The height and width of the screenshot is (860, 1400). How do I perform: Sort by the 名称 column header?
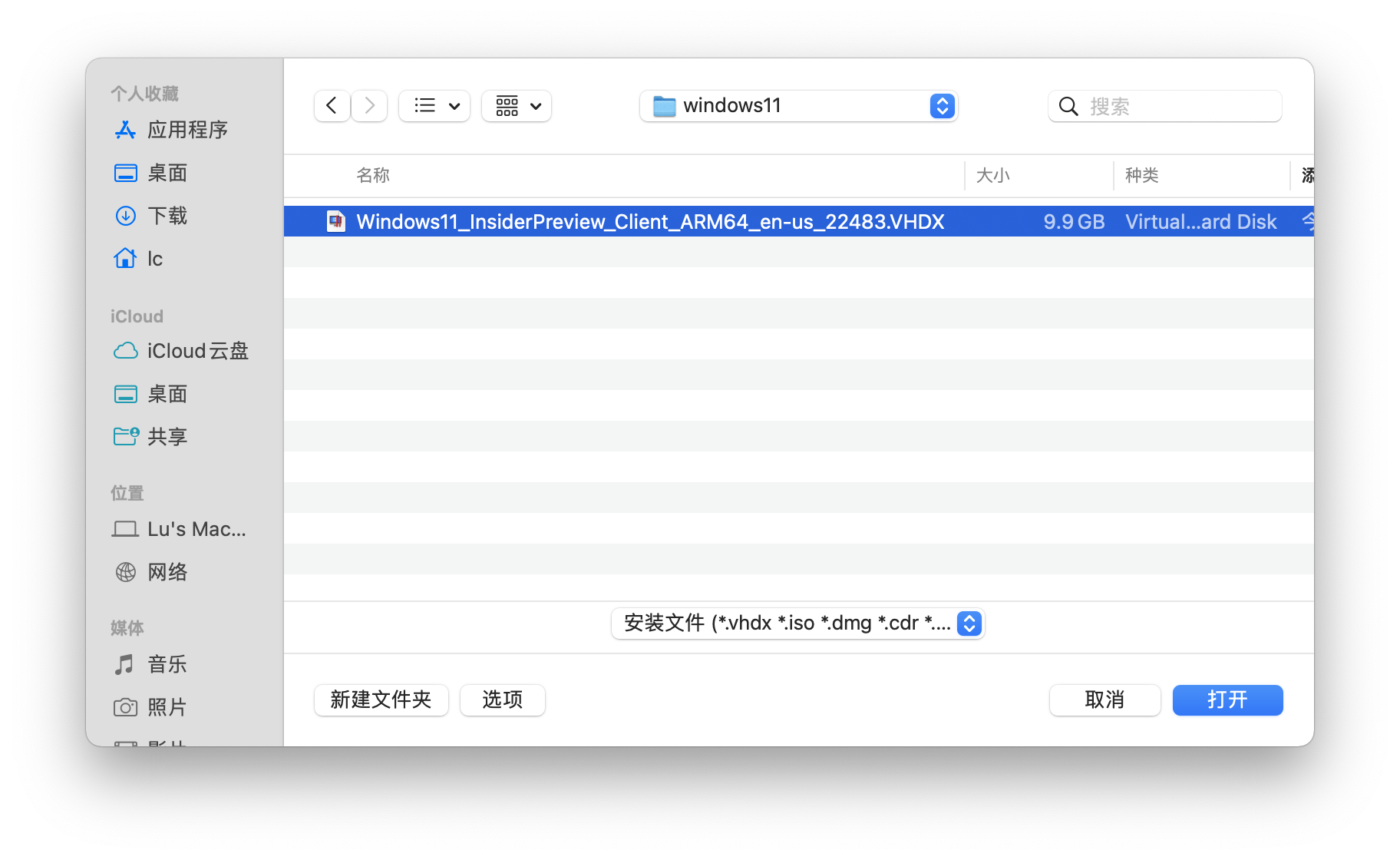point(373,176)
